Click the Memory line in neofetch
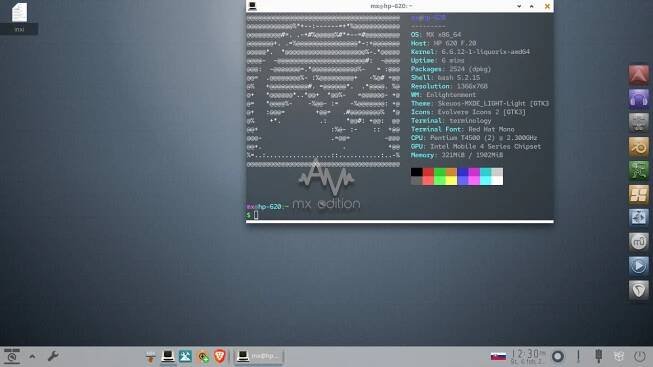 (x=457, y=155)
